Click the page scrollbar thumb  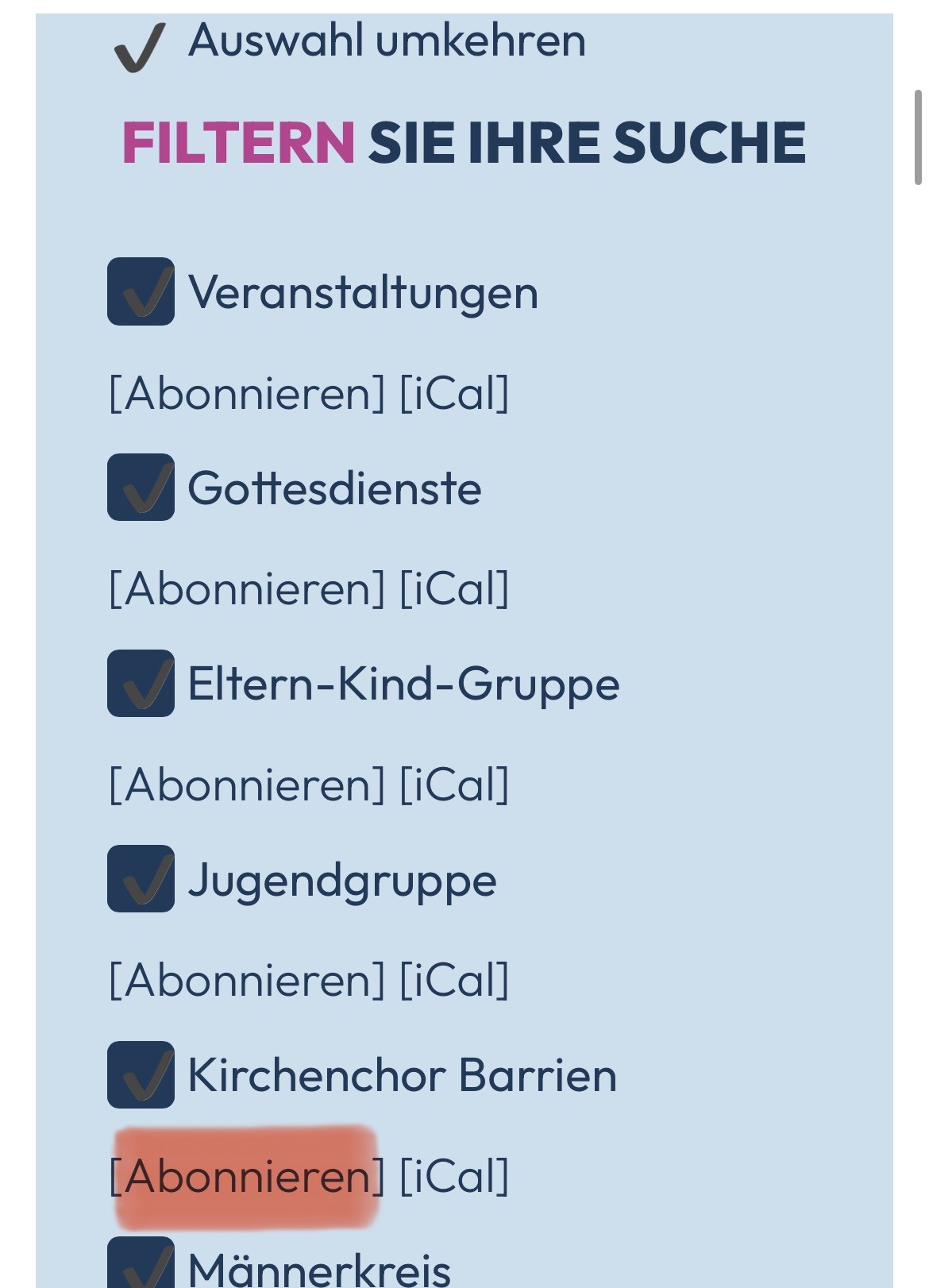click(918, 137)
